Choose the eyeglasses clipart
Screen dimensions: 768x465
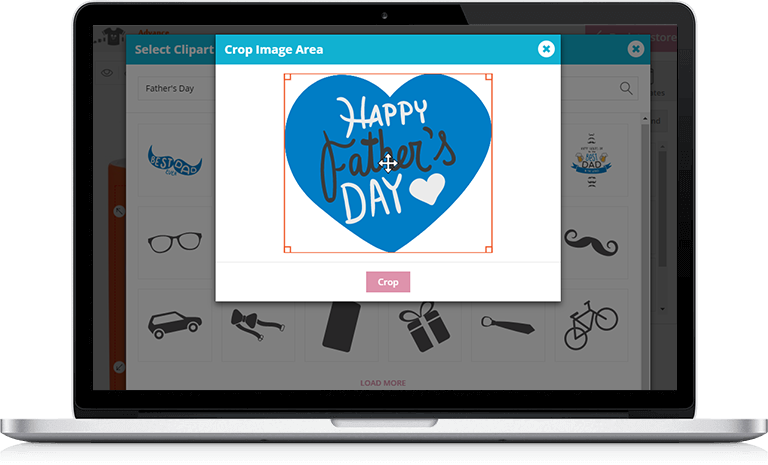(175, 243)
